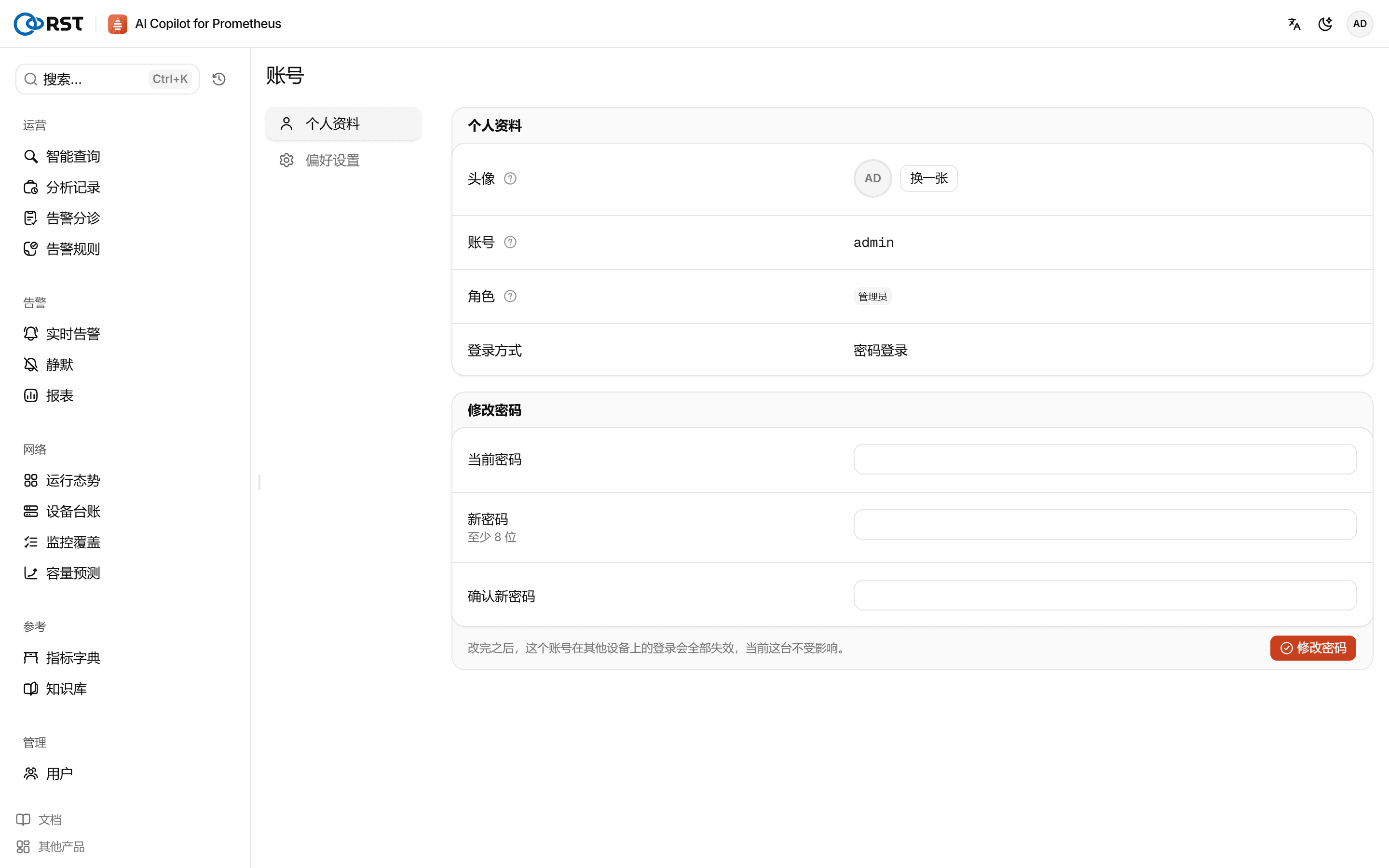Click the RST logo
Viewport: 1389px width, 868px height.
pyautogui.click(x=48, y=24)
